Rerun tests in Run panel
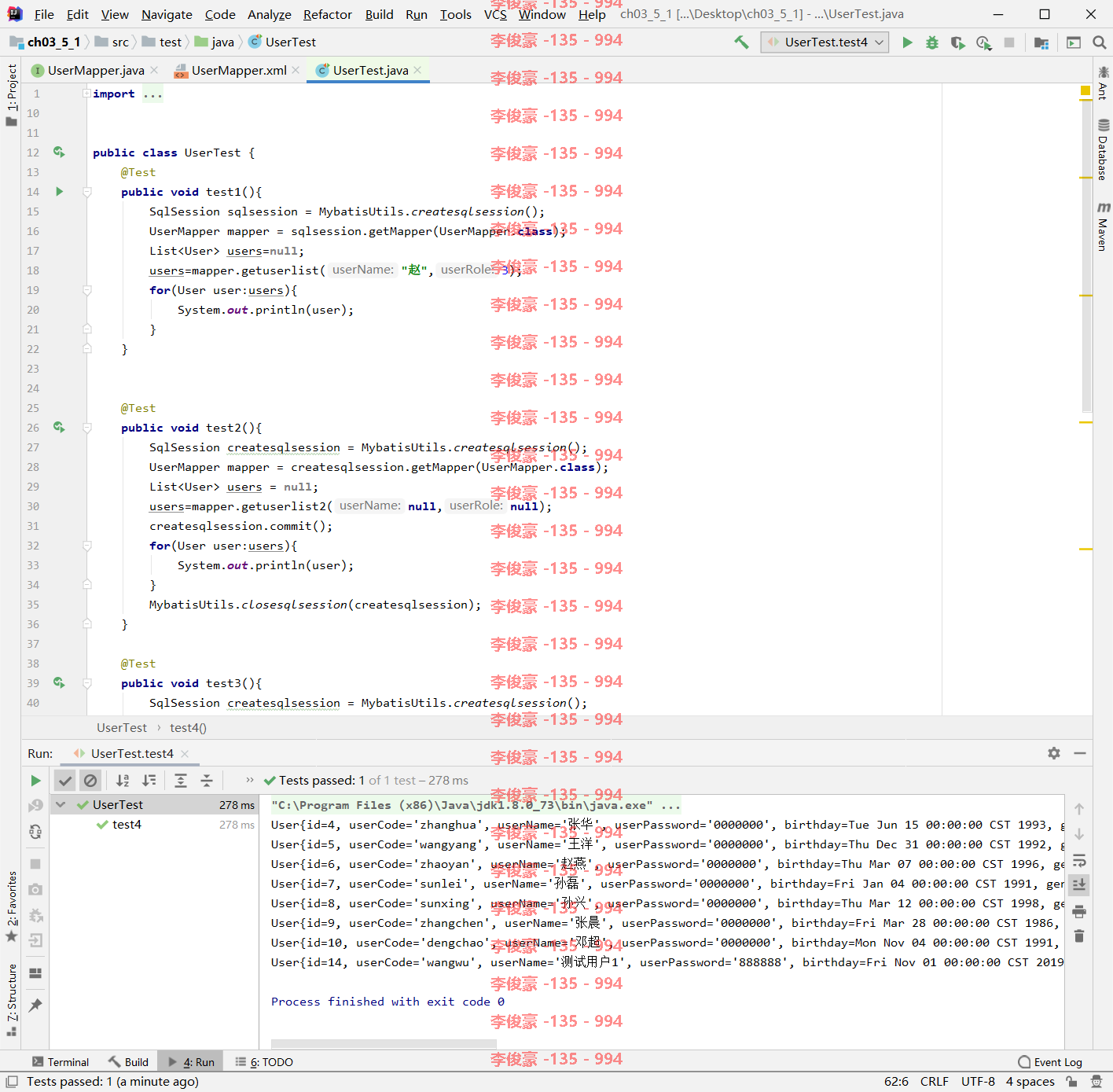The width and height of the screenshot is (1113, 1092). point(35,781)
